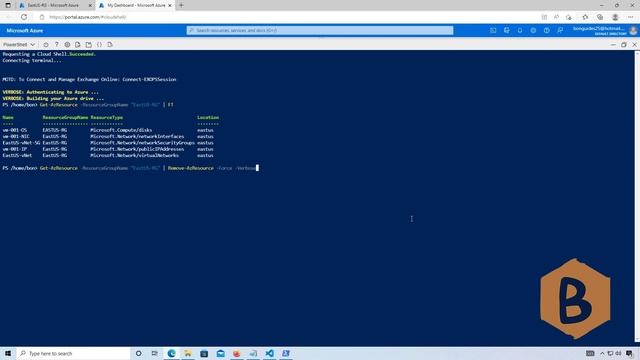Click the site information lock icon

click(42, 17)
